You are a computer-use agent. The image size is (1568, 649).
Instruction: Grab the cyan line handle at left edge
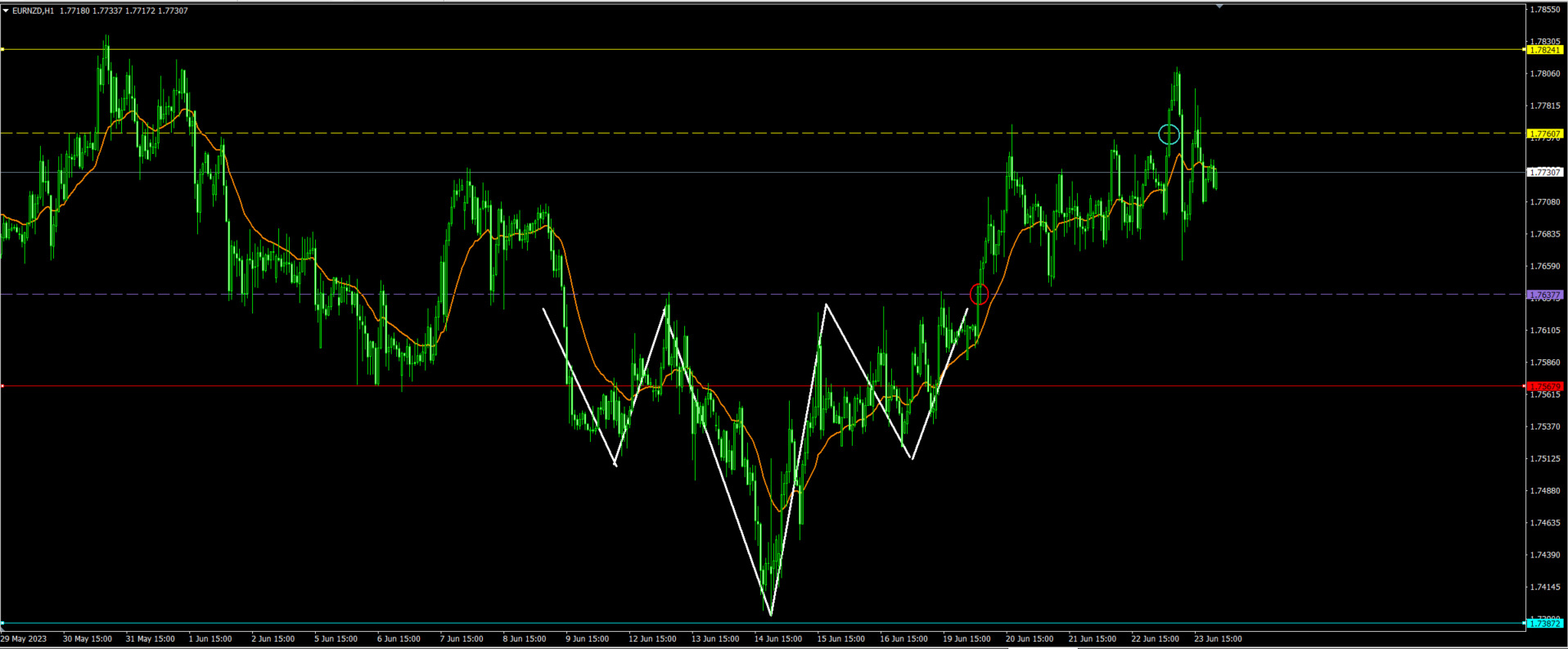(2, 624)
